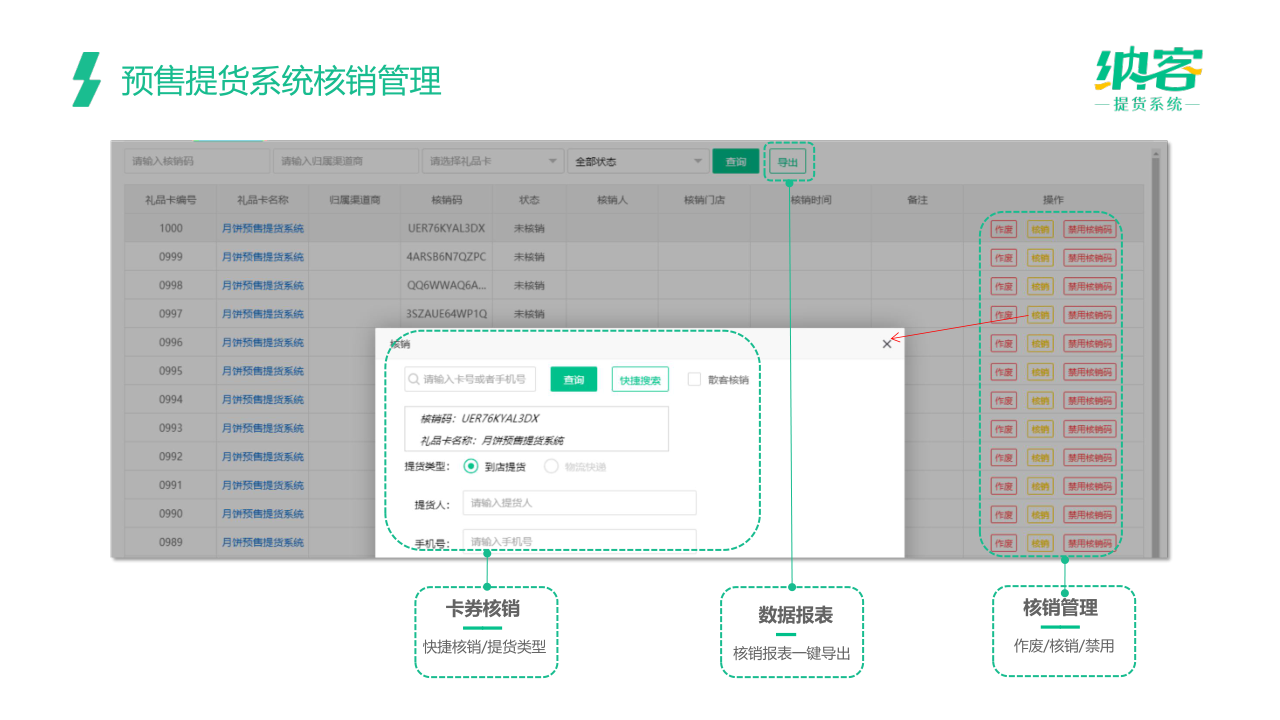Toggle the 散客核销 checkbox

tap(694, 379)
